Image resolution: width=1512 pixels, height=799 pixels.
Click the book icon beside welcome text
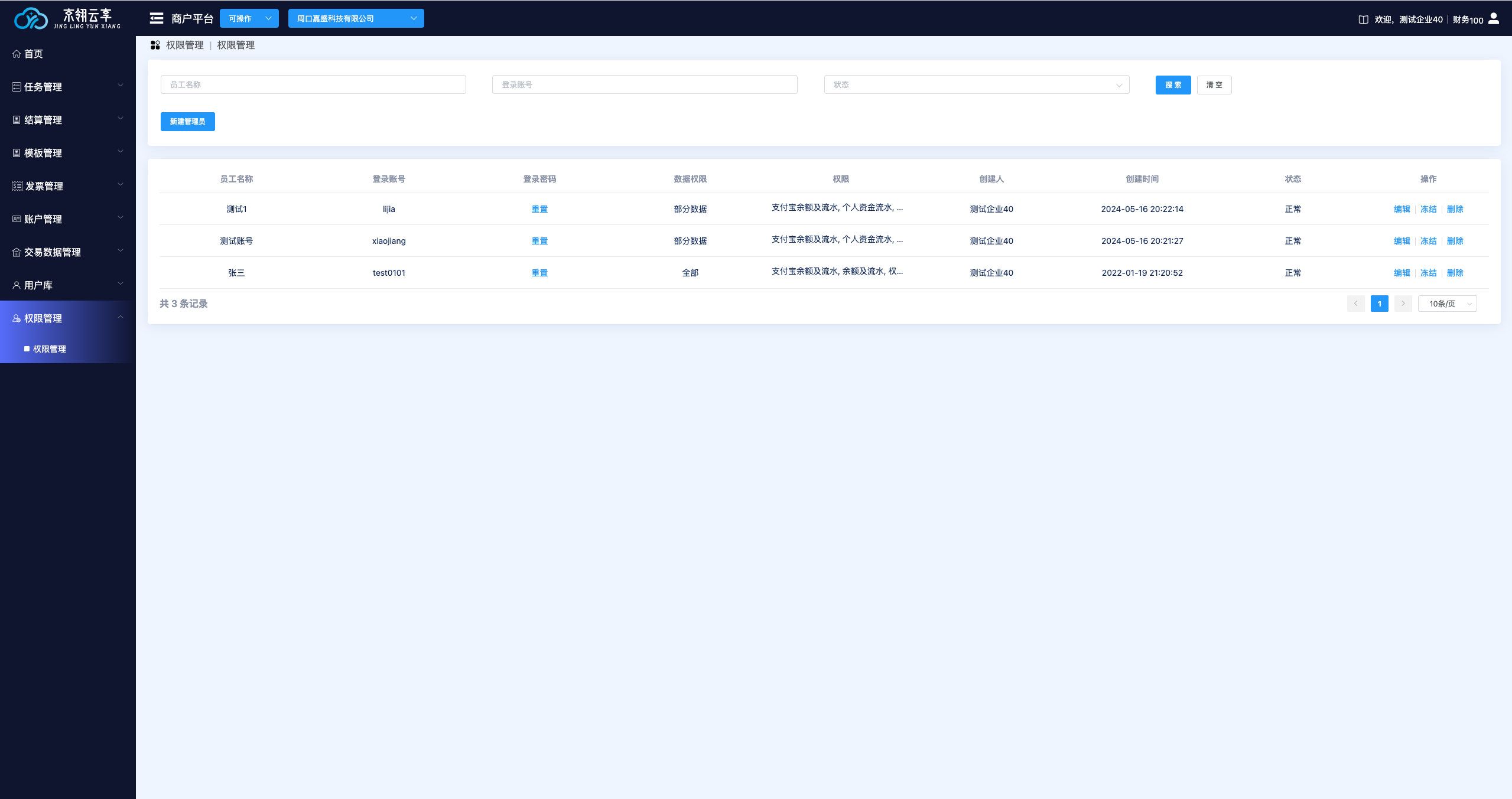coord(1363,19)
